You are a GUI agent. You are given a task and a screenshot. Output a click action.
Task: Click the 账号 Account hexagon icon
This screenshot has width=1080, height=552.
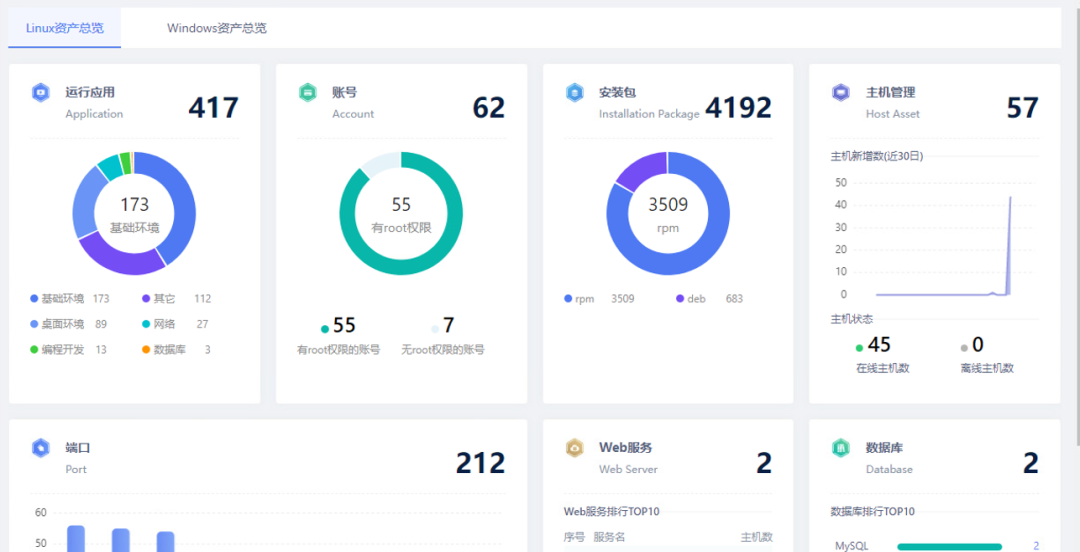tap(307, 93)
